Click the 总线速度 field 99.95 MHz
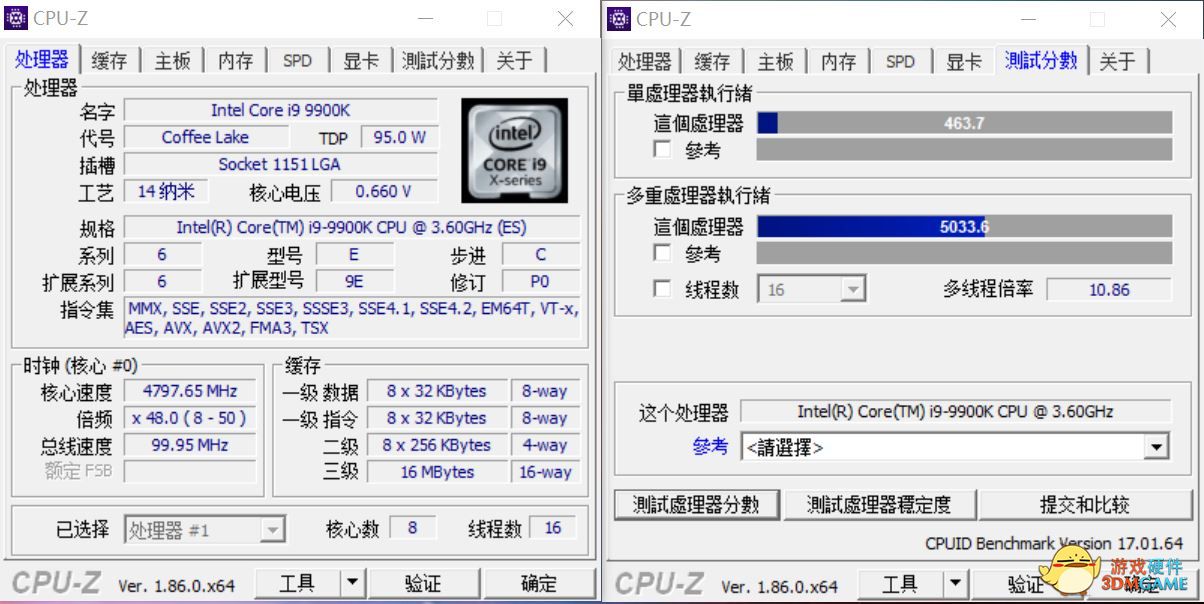1204x604 pixels. [190, 445]
